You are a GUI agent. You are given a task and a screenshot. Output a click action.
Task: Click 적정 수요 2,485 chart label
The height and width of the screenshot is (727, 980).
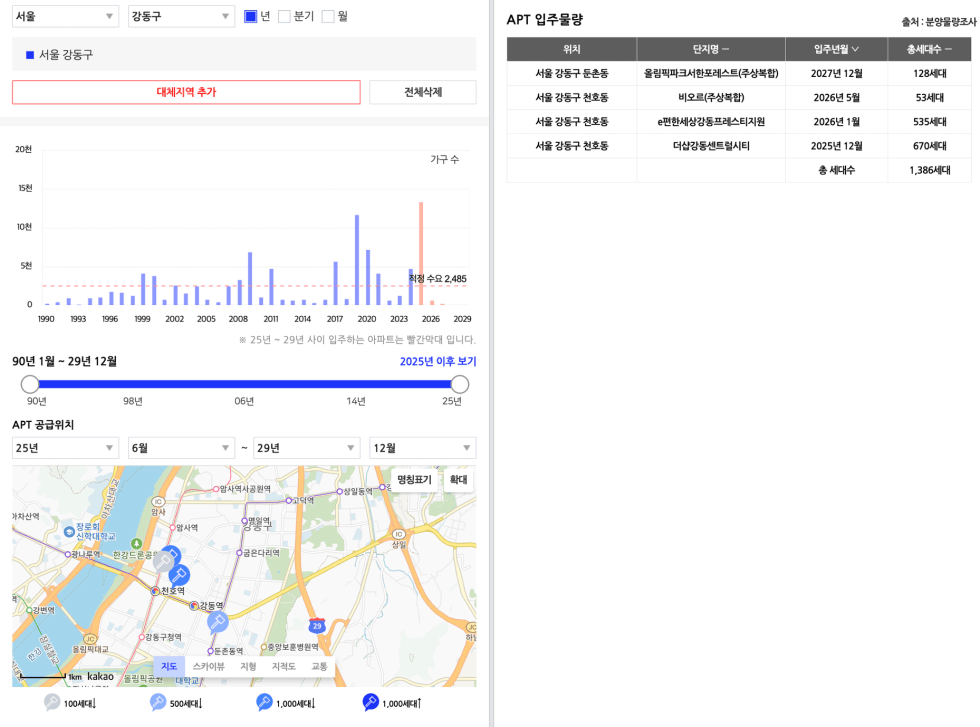(438, 279)
